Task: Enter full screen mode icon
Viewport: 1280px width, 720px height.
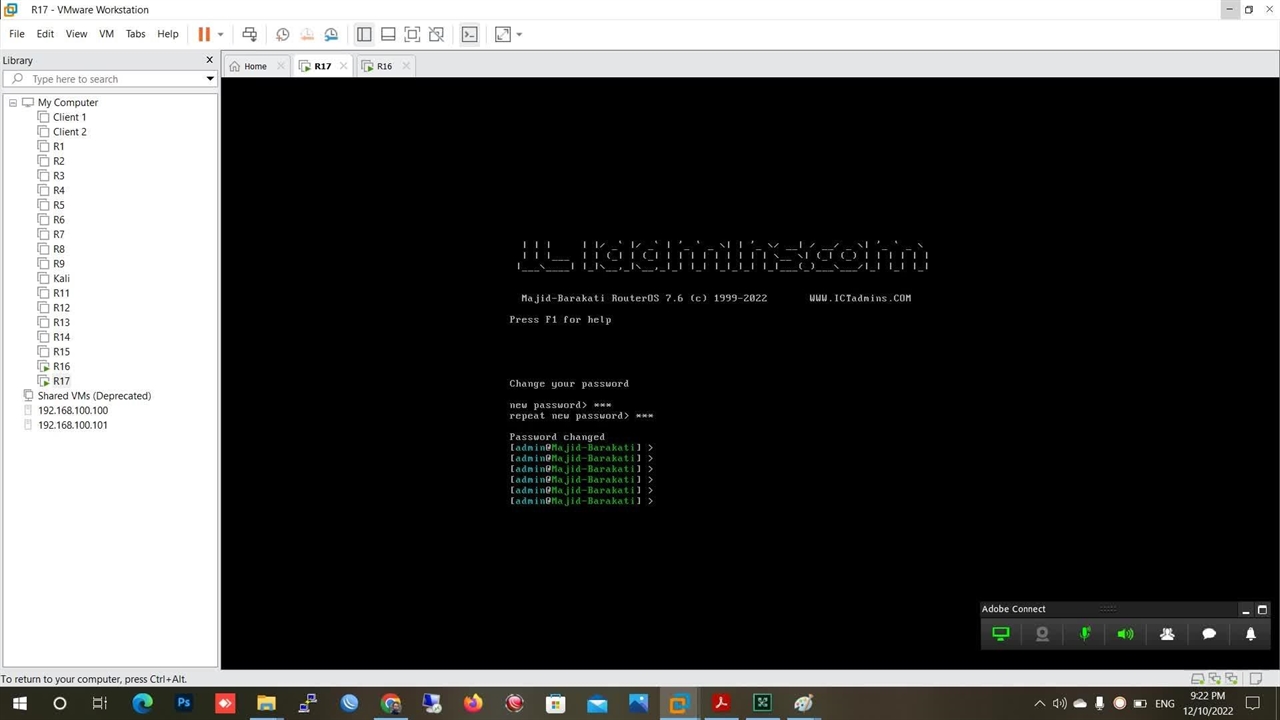Action: [412, 34]
